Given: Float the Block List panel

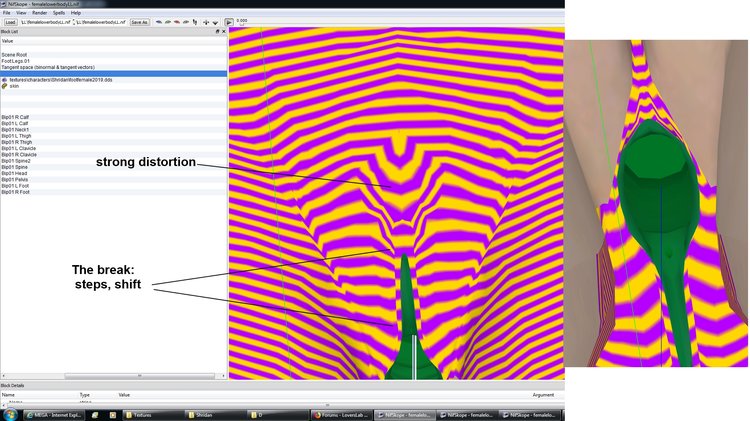Looking at the screenshot, I should pyautogui.click(x=218, y=32).
